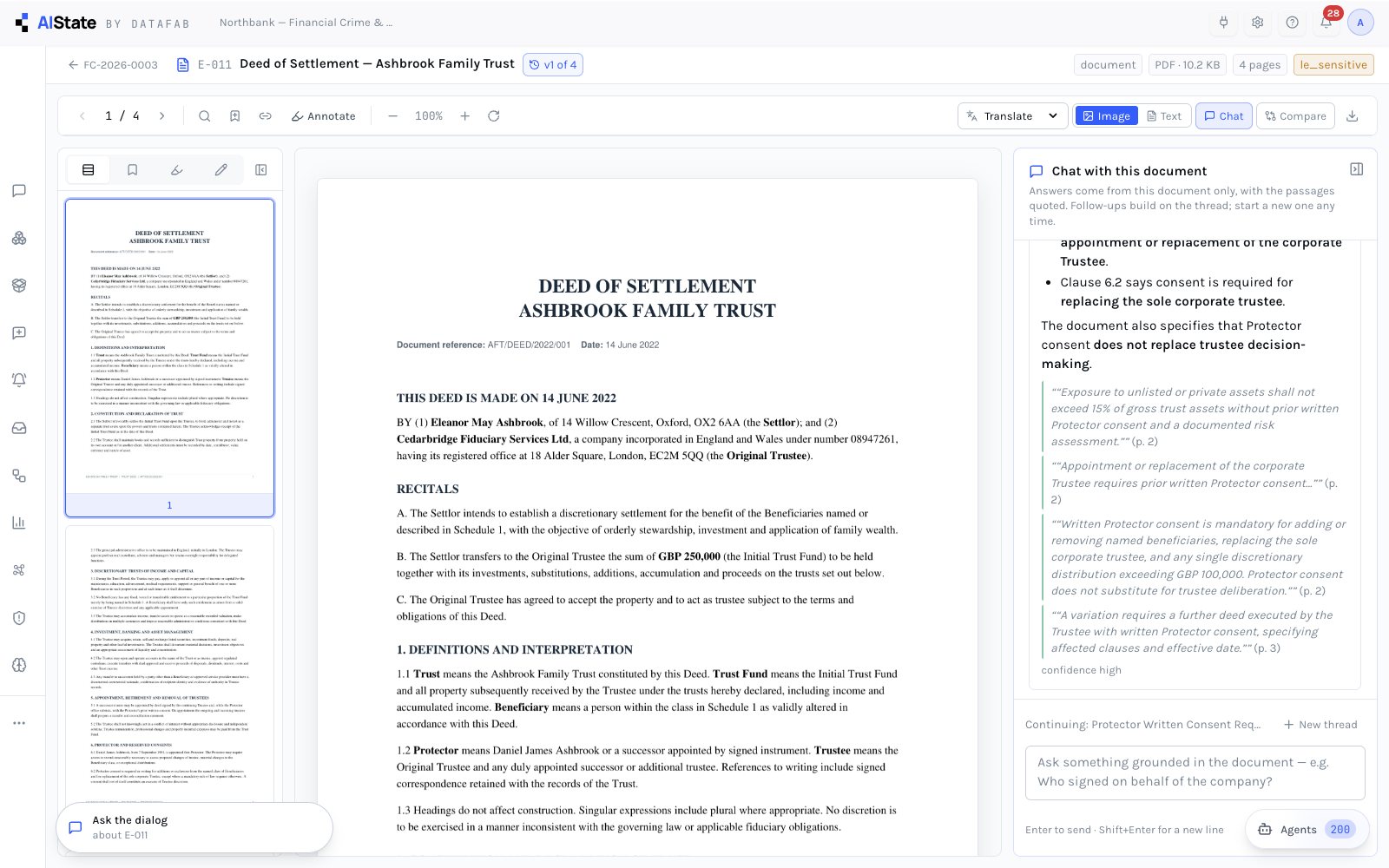Open analytics bar-chart sidebar icon

tap(19, 523)
